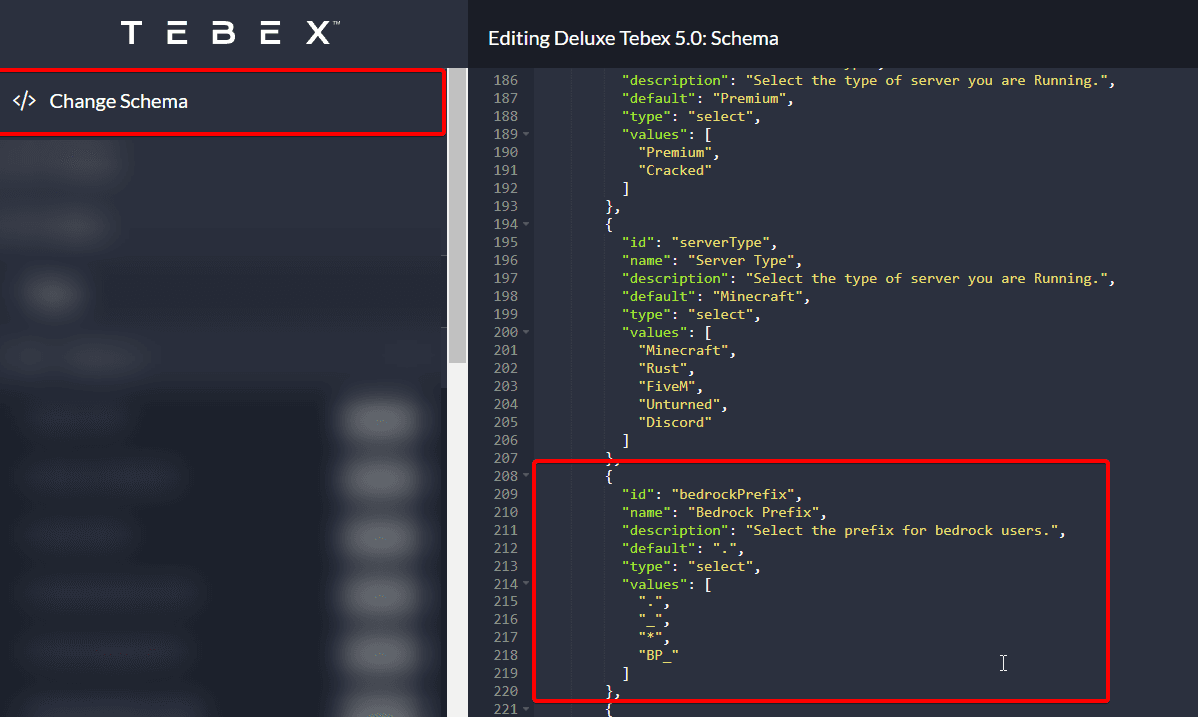Click the "default" key on line 212
1198x717 pixels.
point(659,548)
